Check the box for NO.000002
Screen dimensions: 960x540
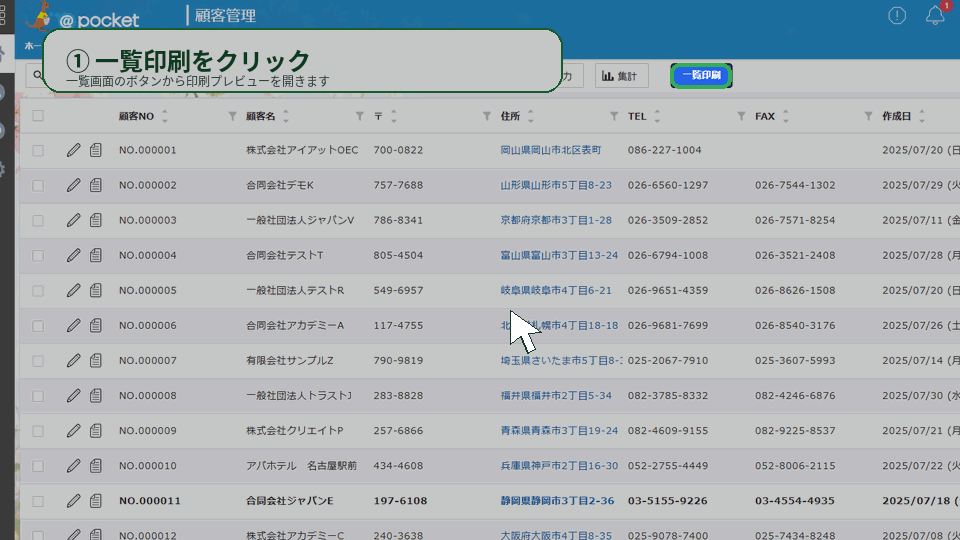click(38, 185)
